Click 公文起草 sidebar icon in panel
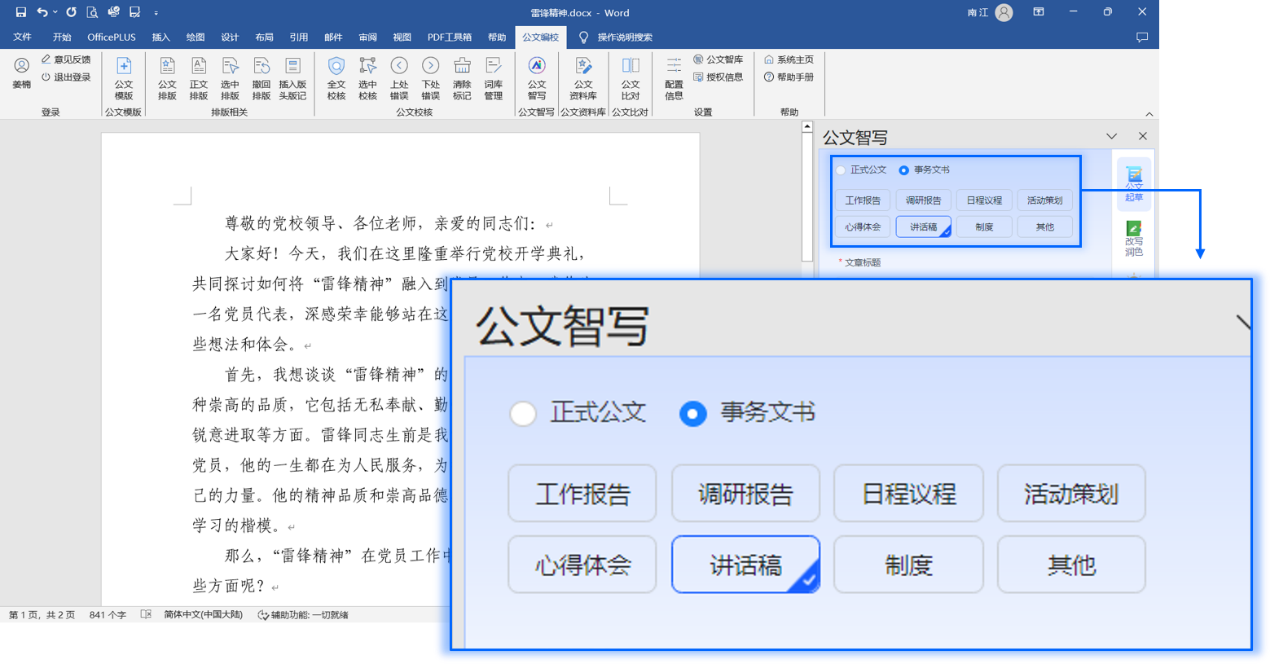Screen dimensions: 1270x664 [1133, 185]
